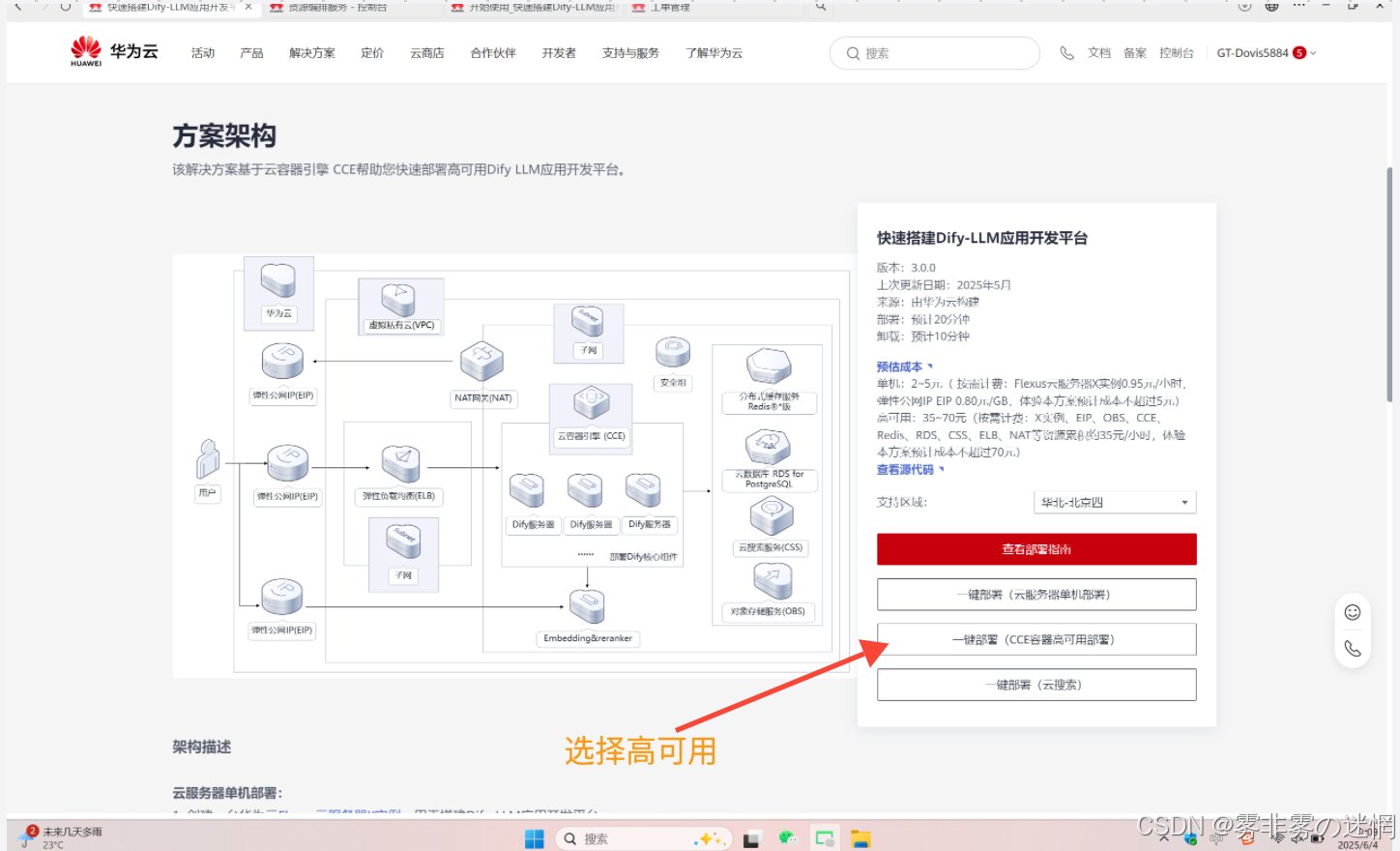Image resolution: width=1400 pixels, height=851 pixels.
Task: Open the 备案 link in header
Action: coord(1135,53)
